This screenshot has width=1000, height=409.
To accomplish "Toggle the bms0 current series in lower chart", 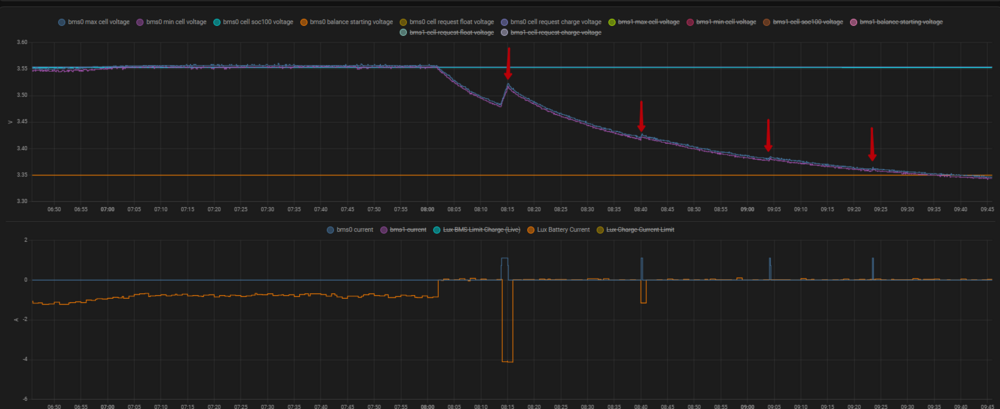I will pos(358,230).
